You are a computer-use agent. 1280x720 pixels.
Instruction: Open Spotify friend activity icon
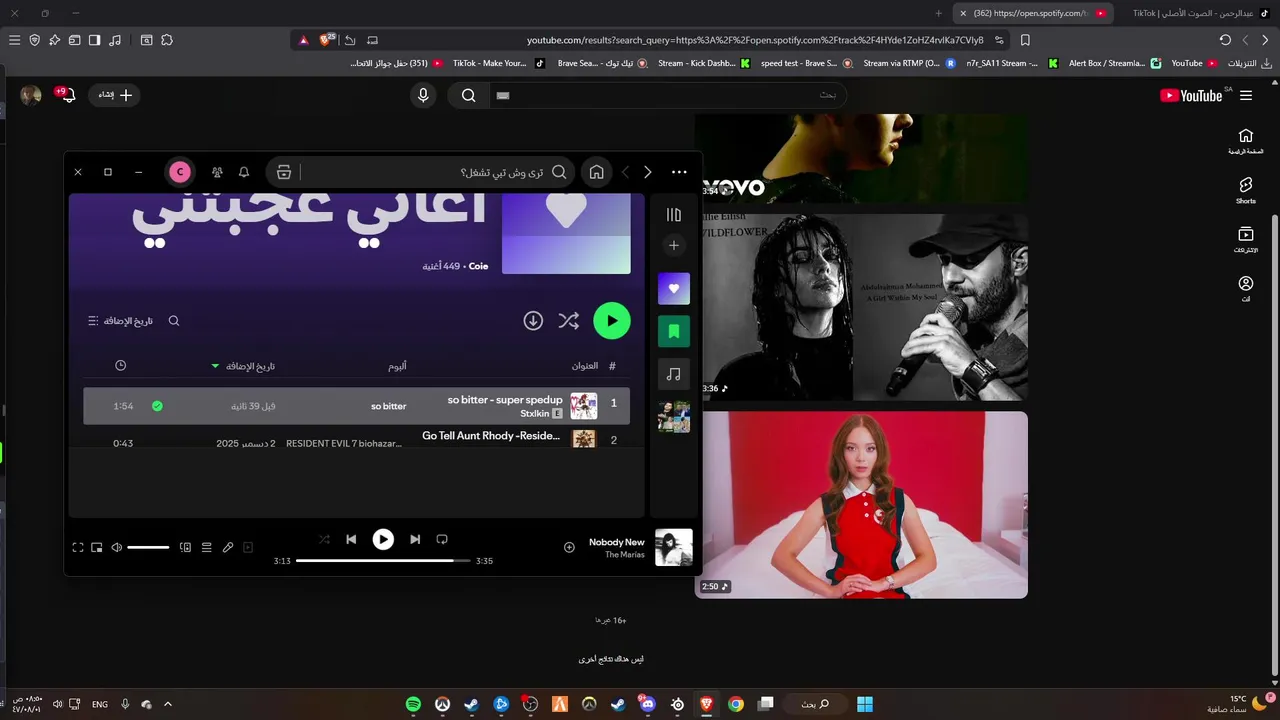click(x=217, y=172)
